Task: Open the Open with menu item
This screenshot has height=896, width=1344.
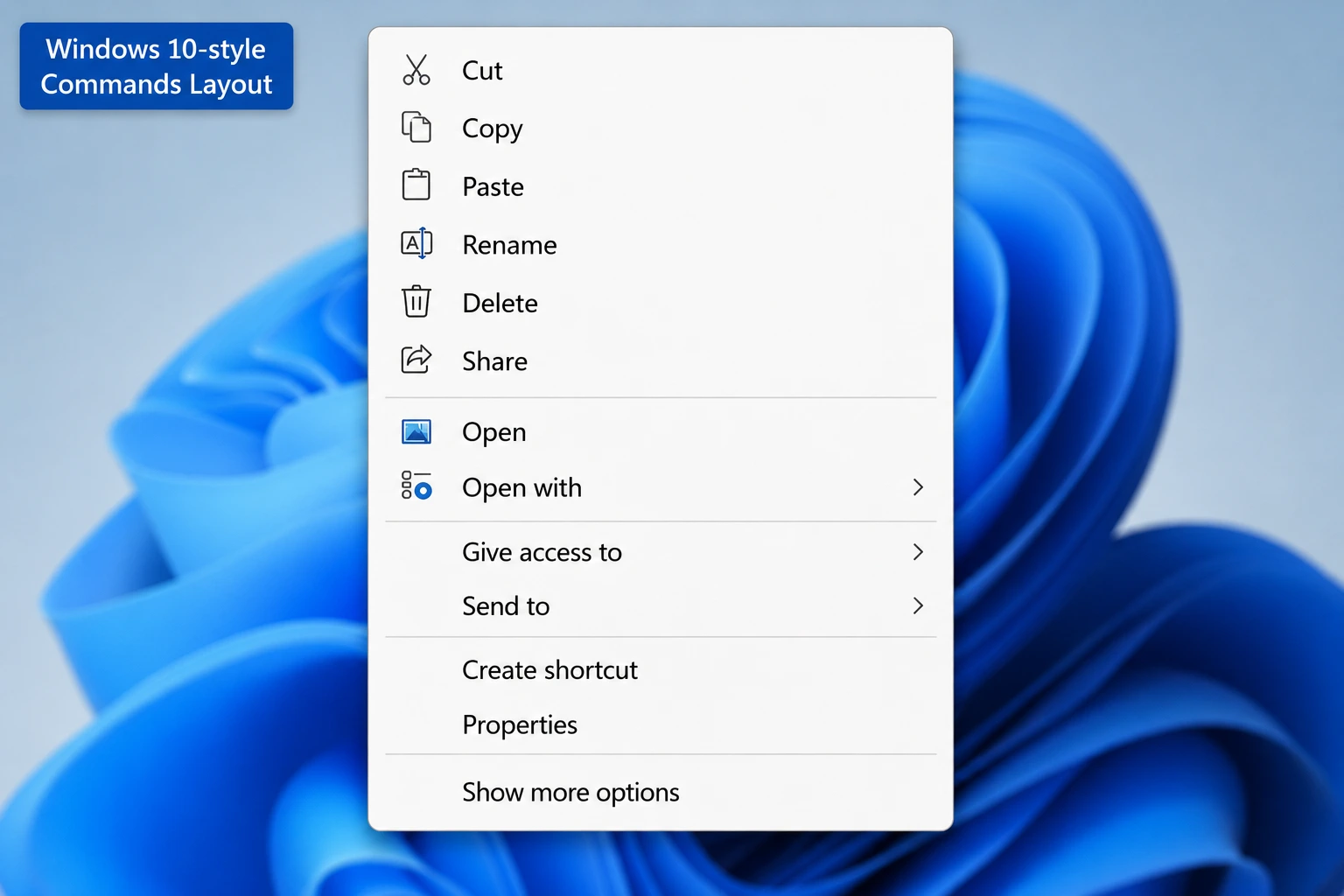Action: pos(661,487)
